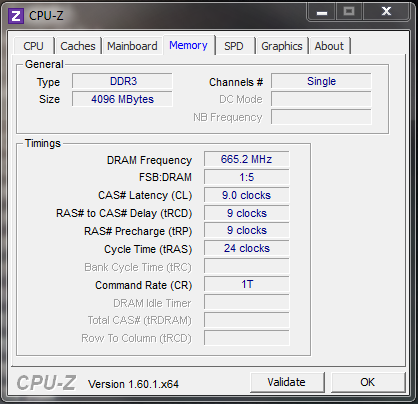Click the Cycle Time (tRAS) label
This screenshot has height=404, width=418.
click(x=148, y=249)
